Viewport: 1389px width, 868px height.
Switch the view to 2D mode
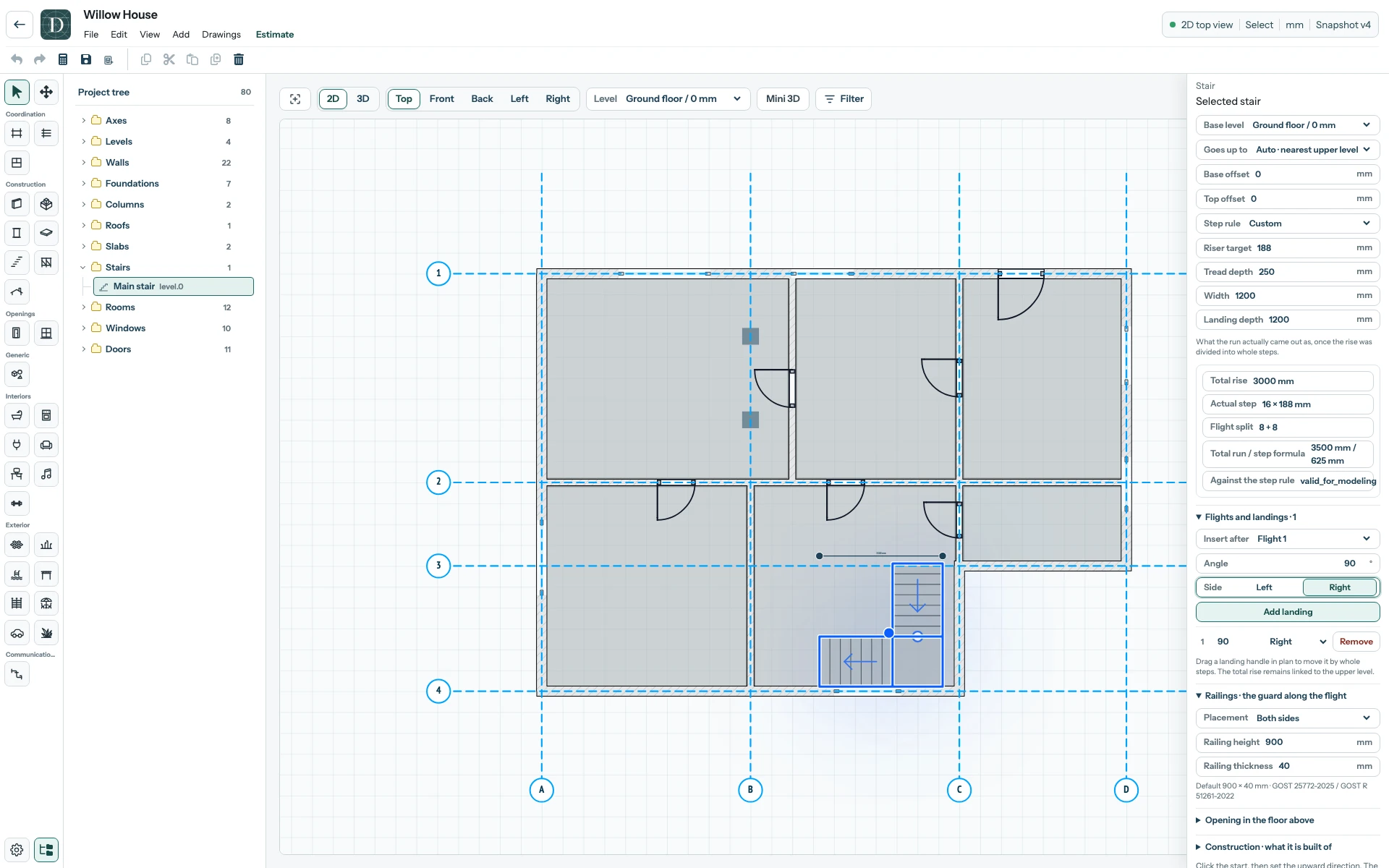click(x=333, y=99)
